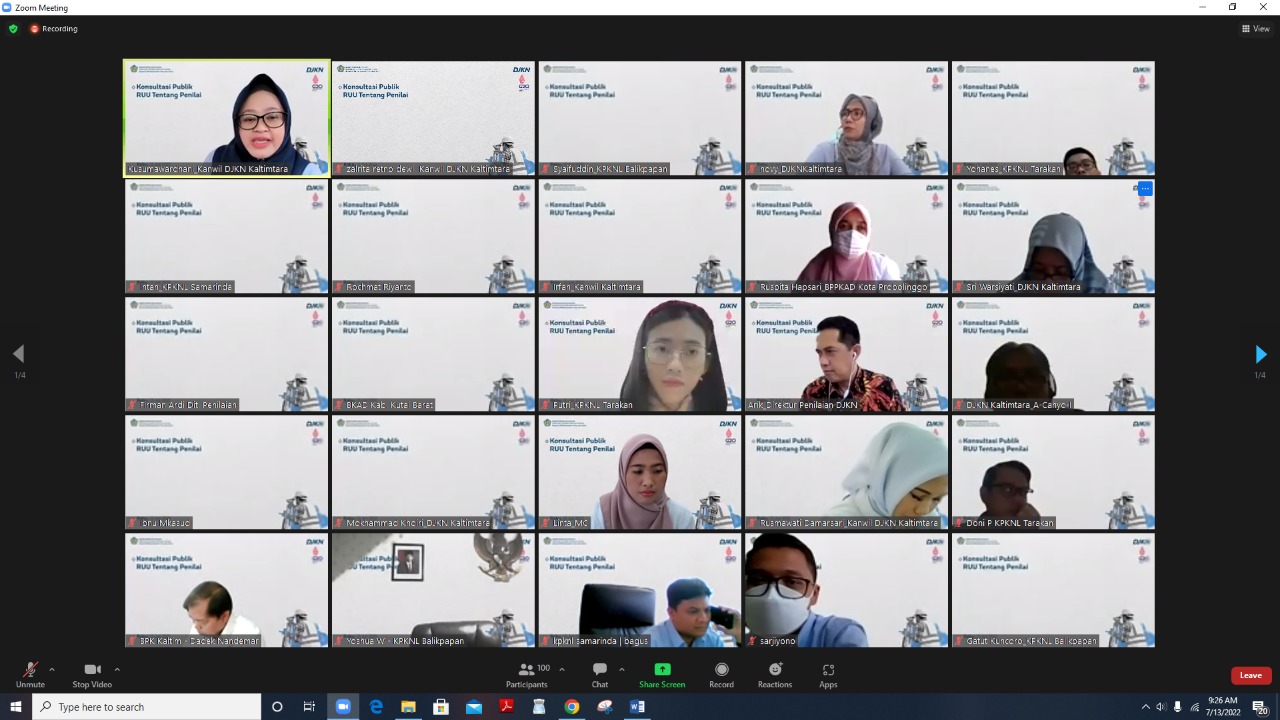The image size is (1280, 720).
Task: Expand audio options arrow next to Unmute
Action: coord(52,670)
